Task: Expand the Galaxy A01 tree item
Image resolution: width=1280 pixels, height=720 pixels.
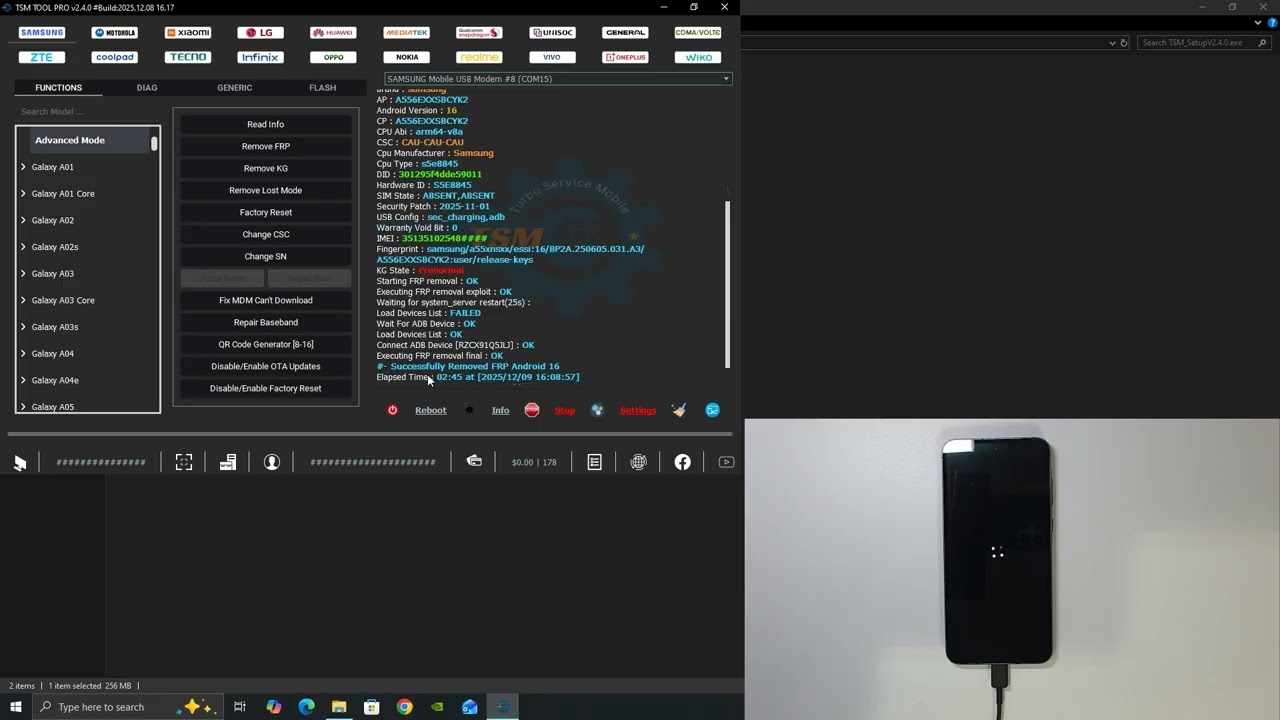Action: [x=23, y=167]
